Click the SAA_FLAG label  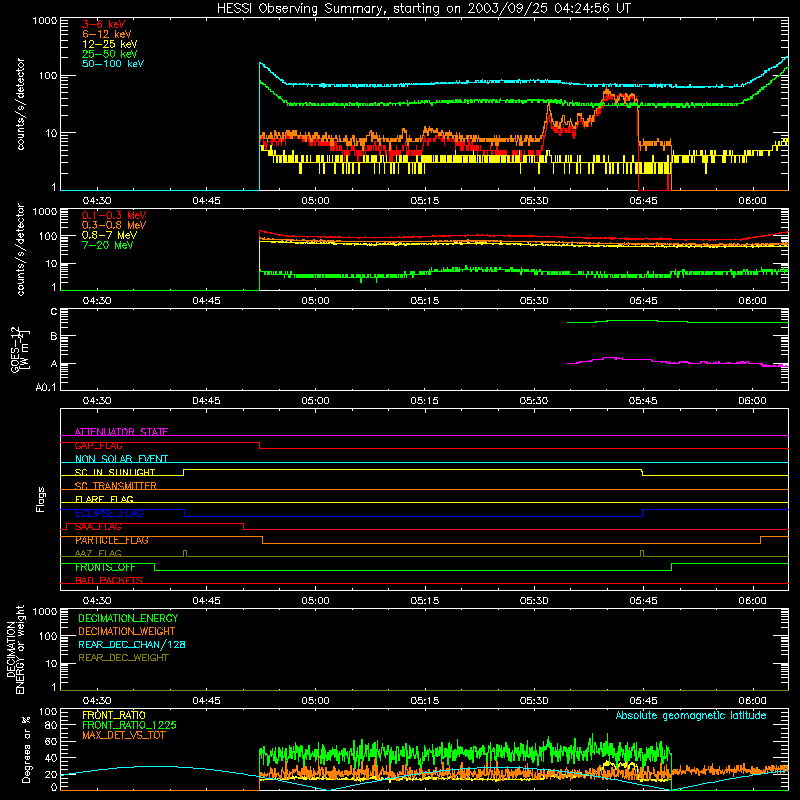click(x=98, y=527)
